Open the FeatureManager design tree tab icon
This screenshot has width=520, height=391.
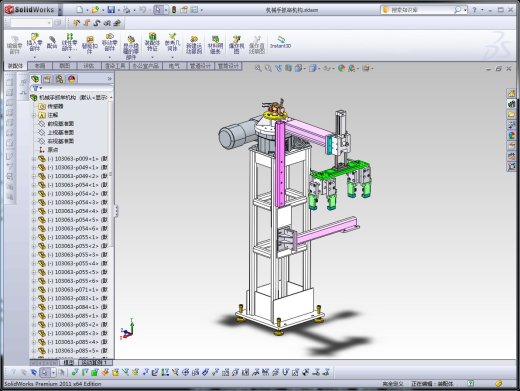(x=35, y=79)
